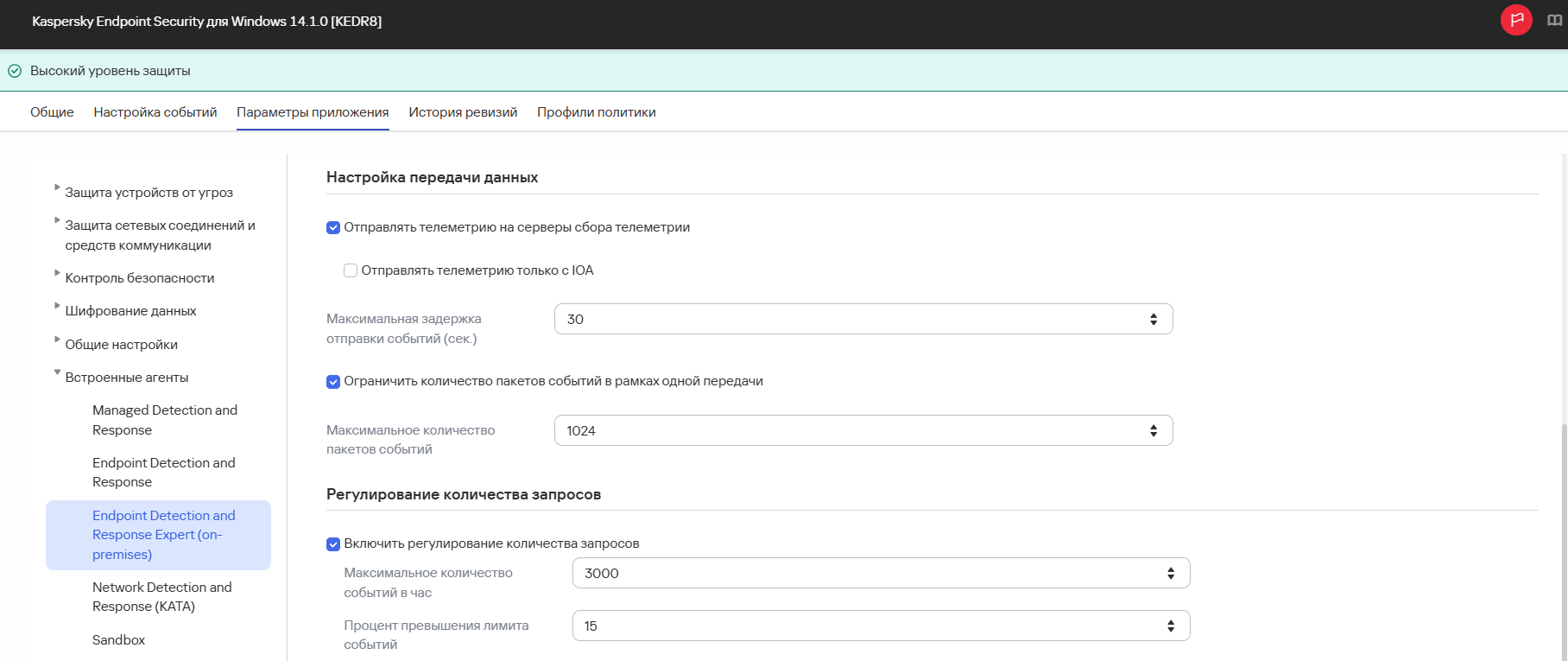Collapse 'Встроенные агенты' tree arrow
Screen dimensions: 1568x661
click(57, 372)
